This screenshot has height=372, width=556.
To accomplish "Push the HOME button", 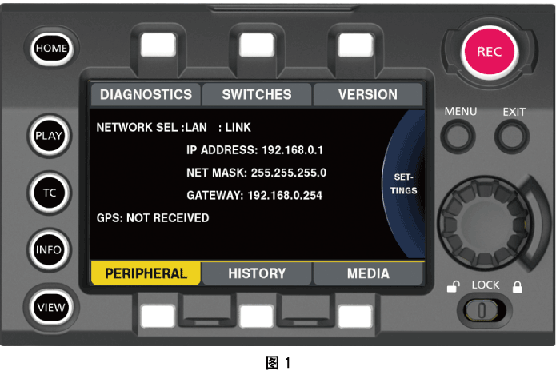I will (x=51, y=48).
